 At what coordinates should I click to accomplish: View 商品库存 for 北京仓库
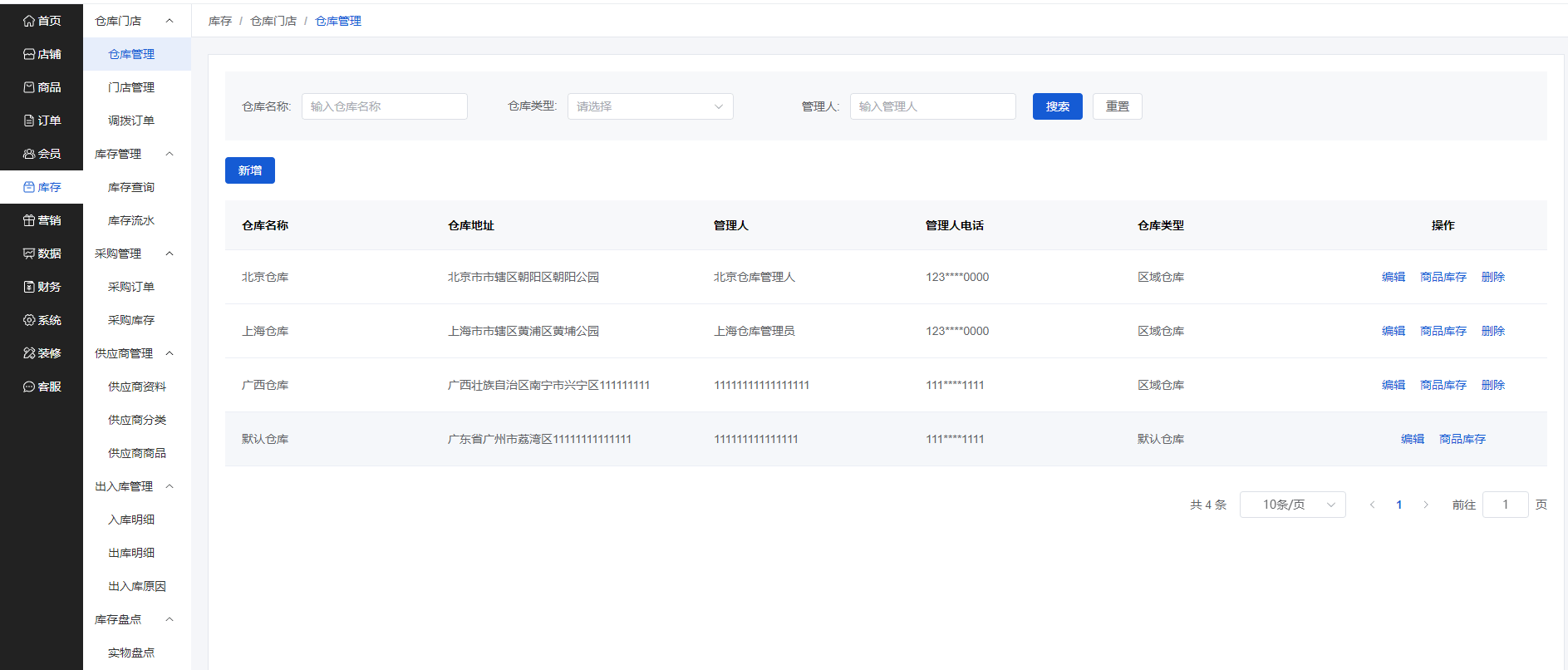pos(1443,277)
